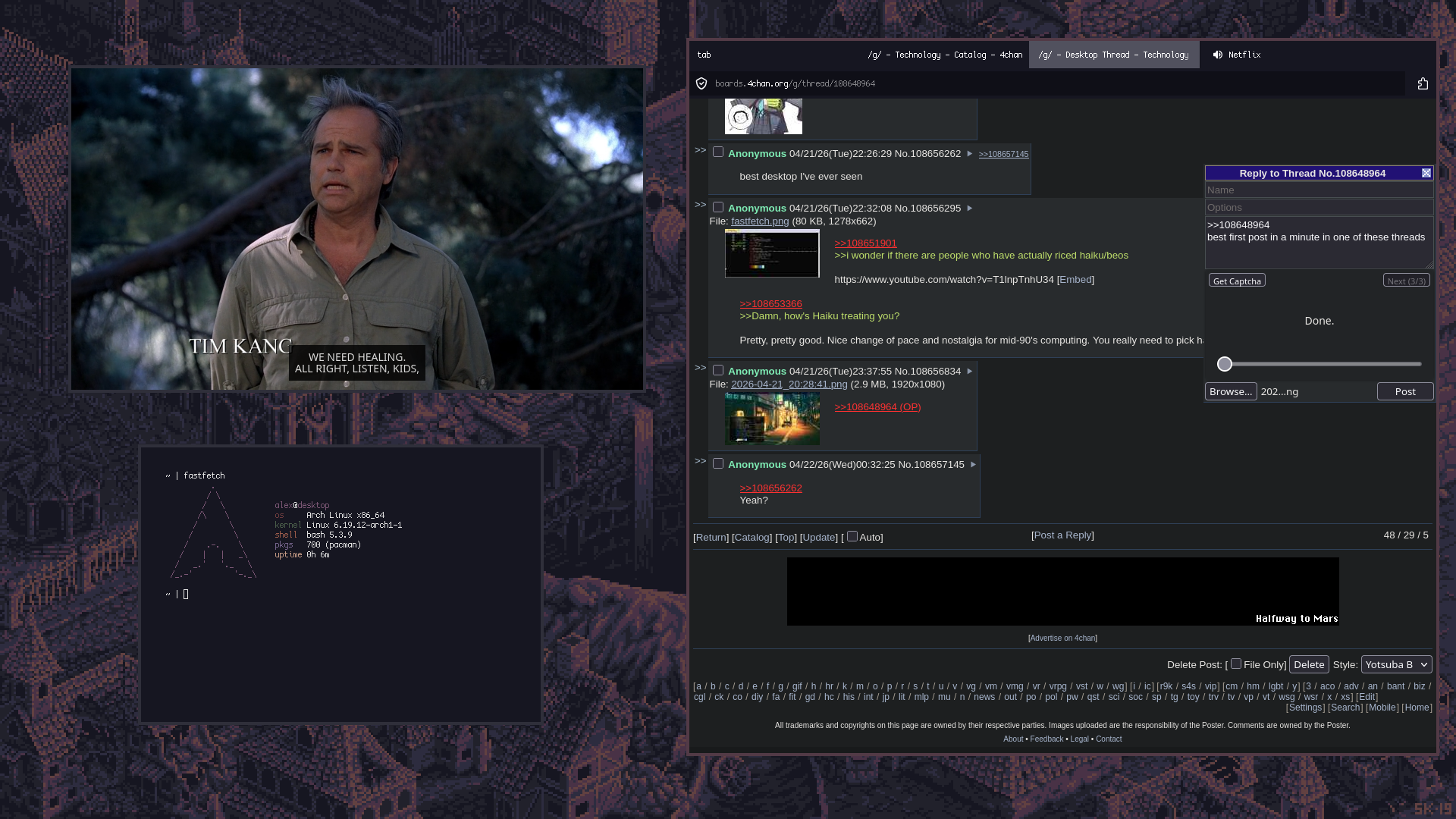Hide post No.108657145 using the >> icon
This screenshot has width=1456, height=819.
(700, 461)
